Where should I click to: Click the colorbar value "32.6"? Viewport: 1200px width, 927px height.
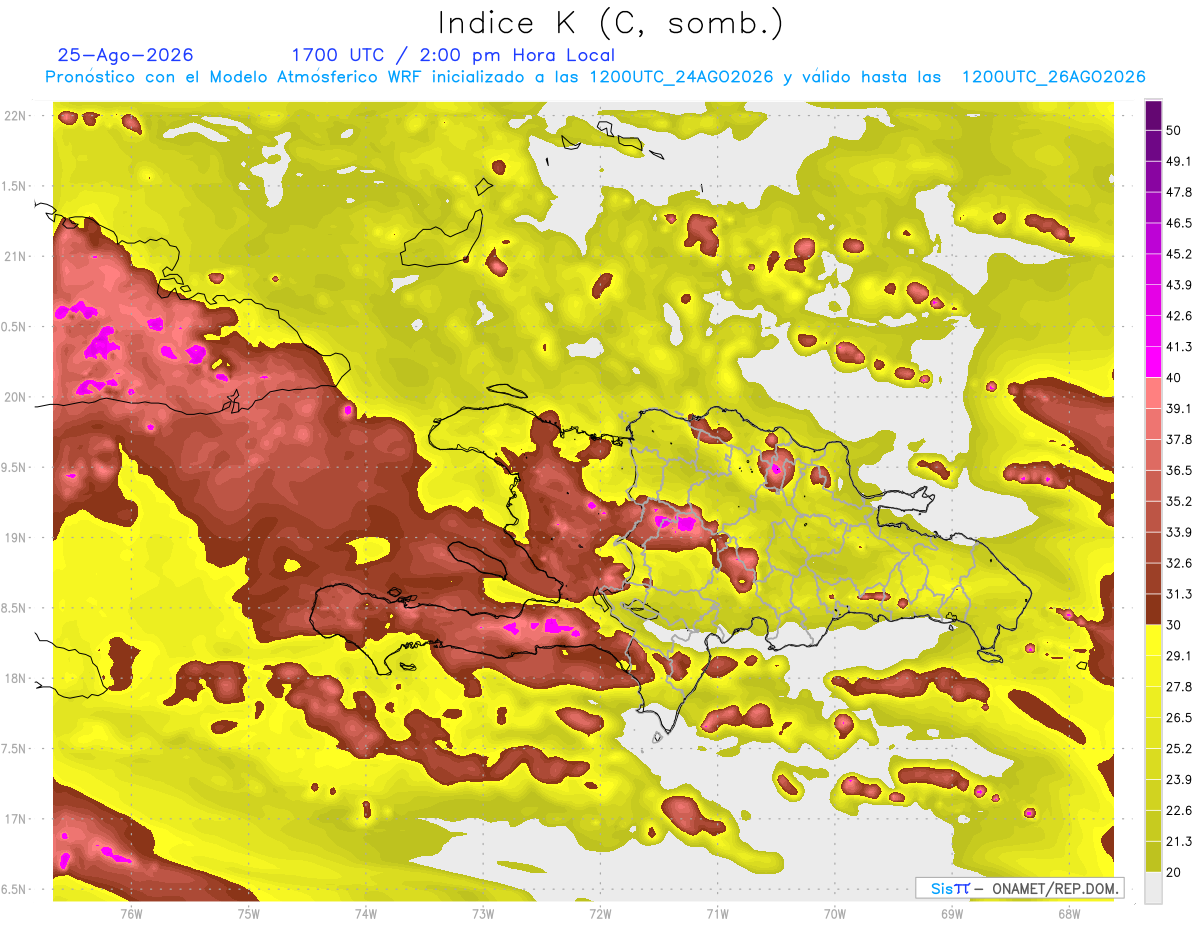1179,564
